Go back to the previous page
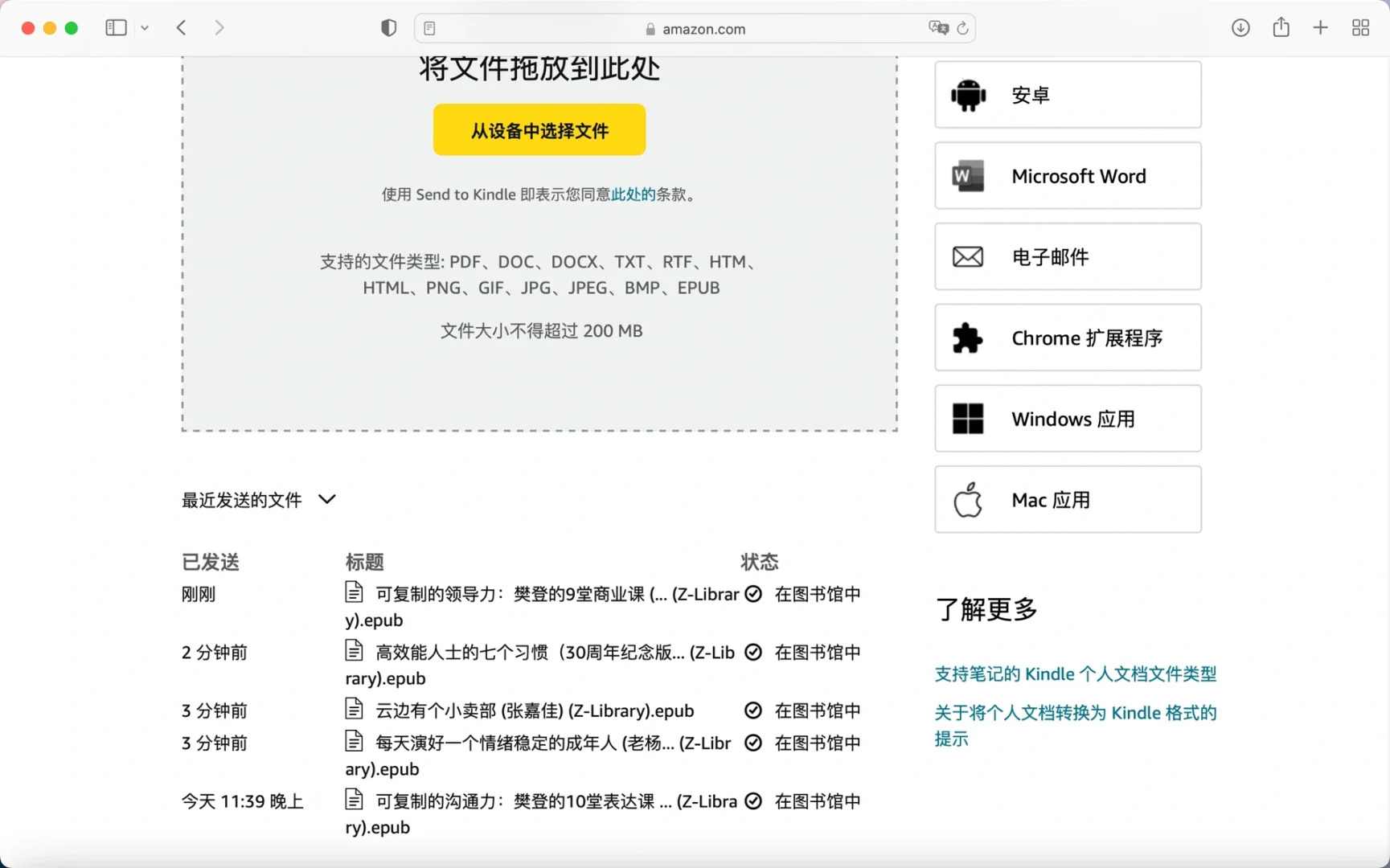The height and width of the screenshot is (868, 1390). 182,28
